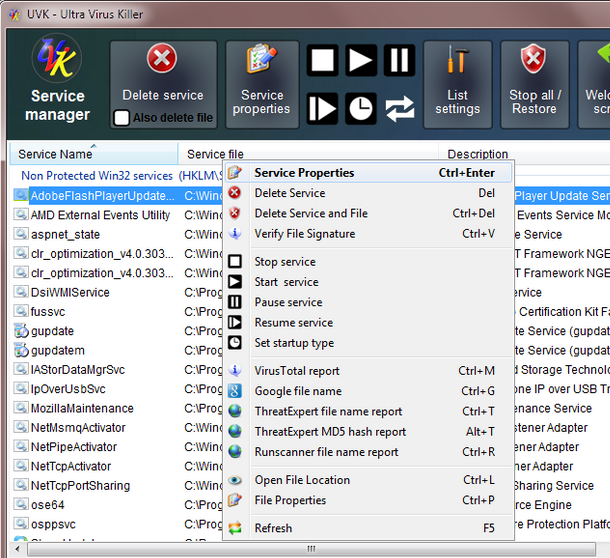Open Service properties from the toolbar
This screenshot has width=610, height=558.
point(262,84)
